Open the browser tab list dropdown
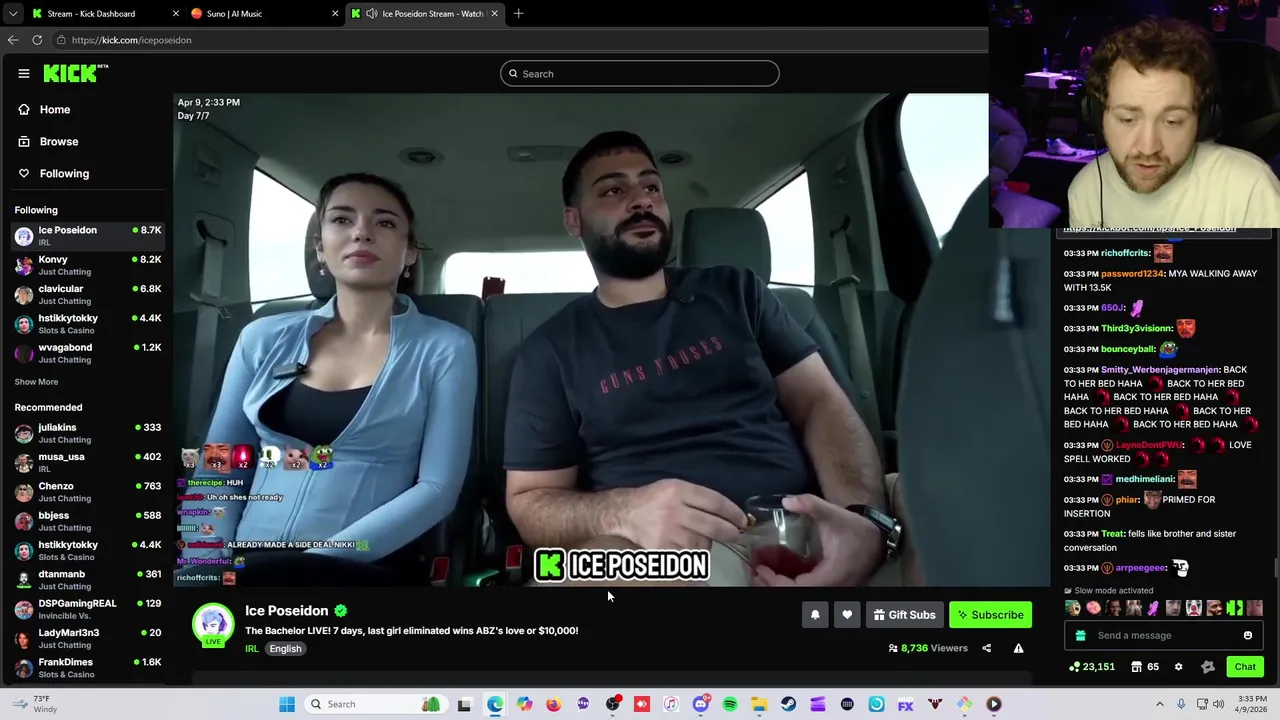This screenshot has width=1280, height=720. (12, 14)
